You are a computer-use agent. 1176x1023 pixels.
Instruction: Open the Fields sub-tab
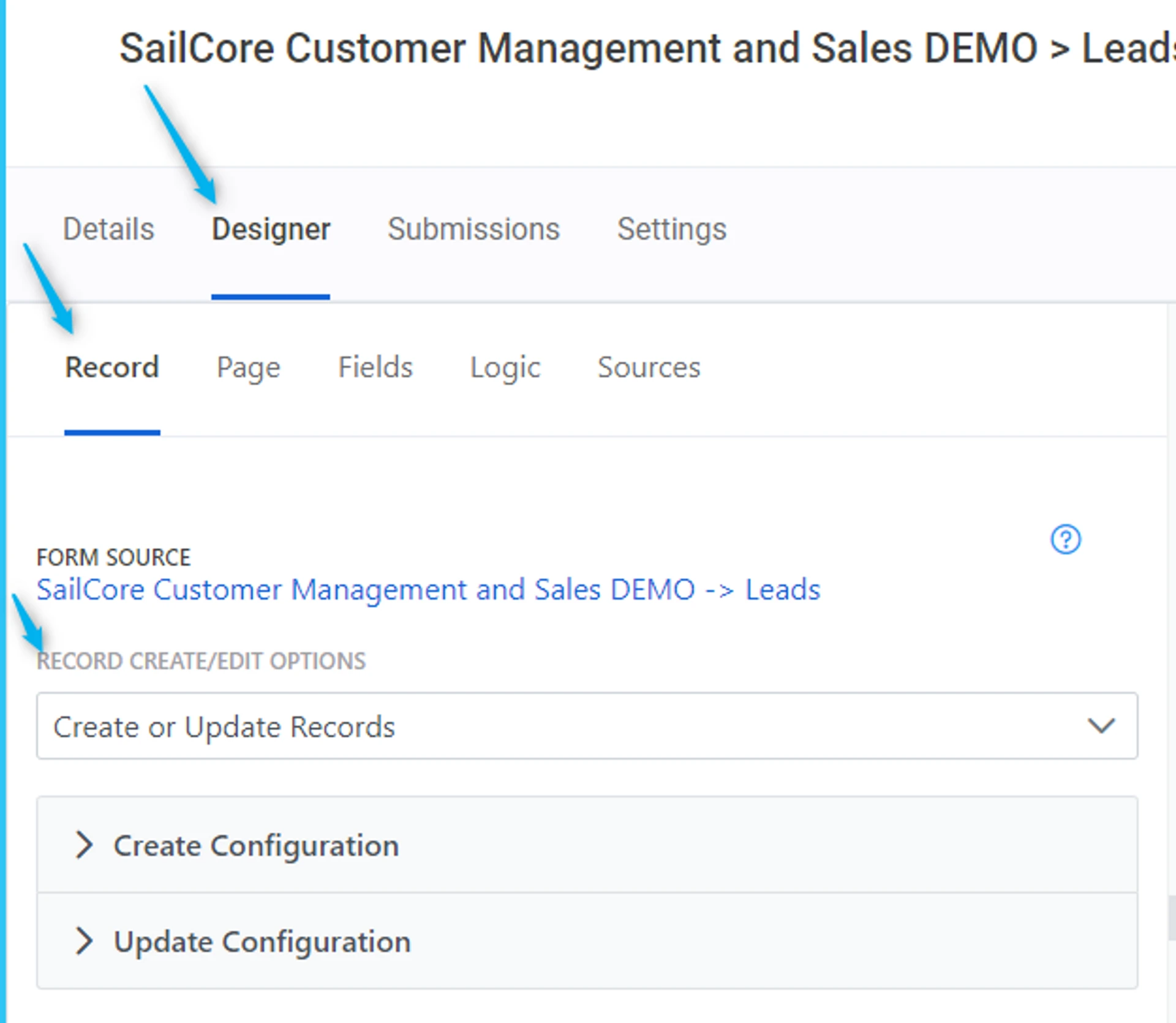click(375, 368)
